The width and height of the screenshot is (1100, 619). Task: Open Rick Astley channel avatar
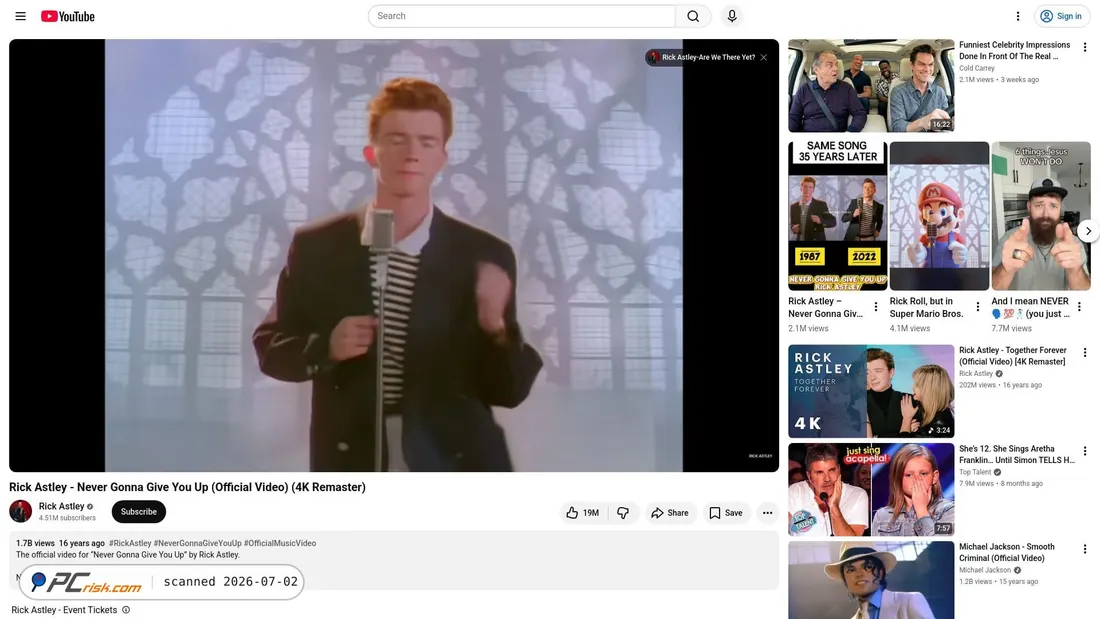[x=20, y=511]
